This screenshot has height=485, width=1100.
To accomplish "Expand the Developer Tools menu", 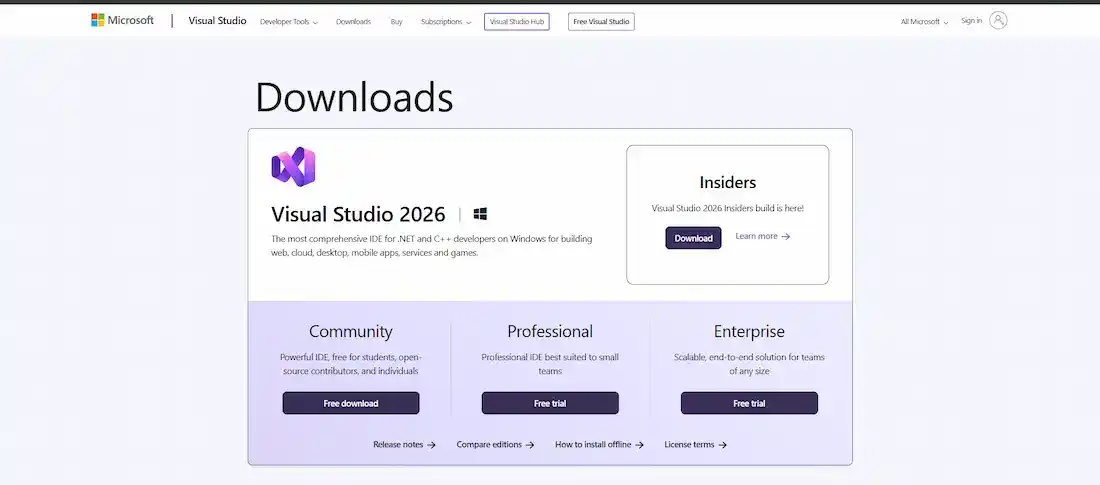I will click(288, 22).
